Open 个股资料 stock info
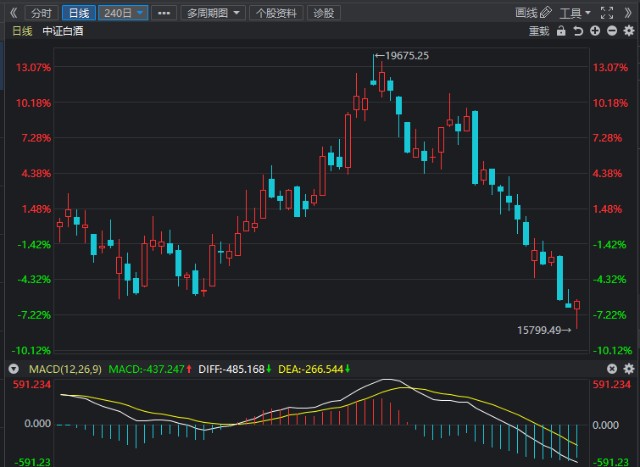640x467 pixels. [x=275, y=13]
